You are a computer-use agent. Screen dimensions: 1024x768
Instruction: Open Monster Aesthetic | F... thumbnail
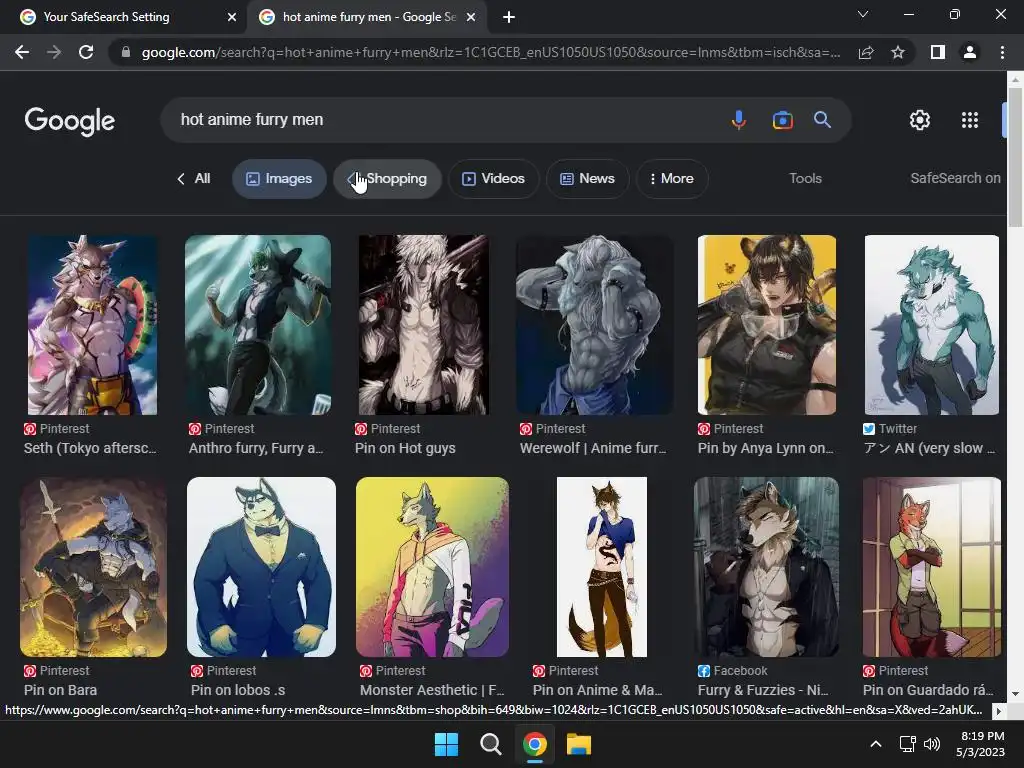[432, 567]
